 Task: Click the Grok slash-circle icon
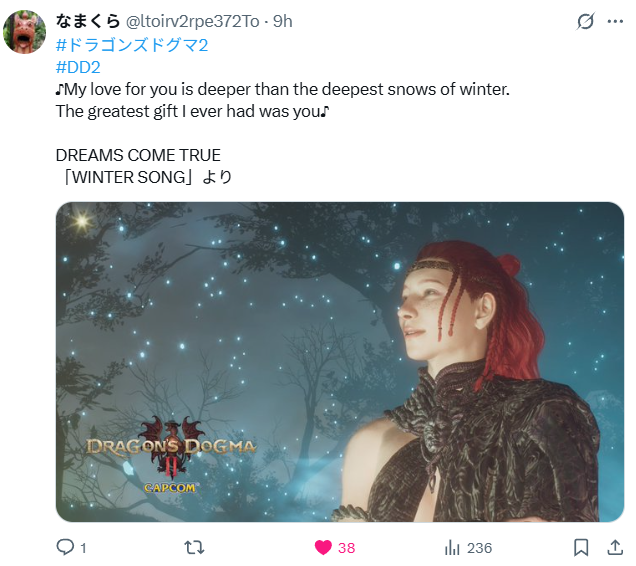585,21
